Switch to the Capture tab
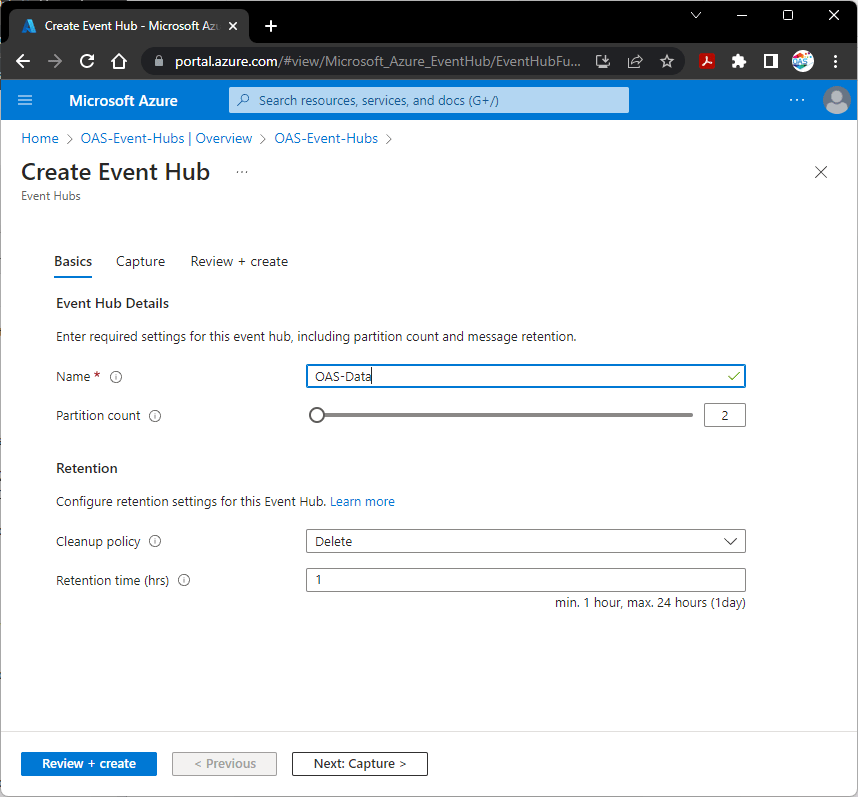The height and width of the screenshot is (797, 858). 140,261
